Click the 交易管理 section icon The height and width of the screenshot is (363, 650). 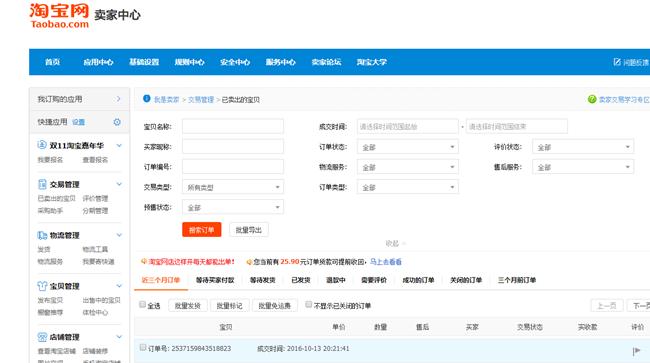(x=42, y=184)
